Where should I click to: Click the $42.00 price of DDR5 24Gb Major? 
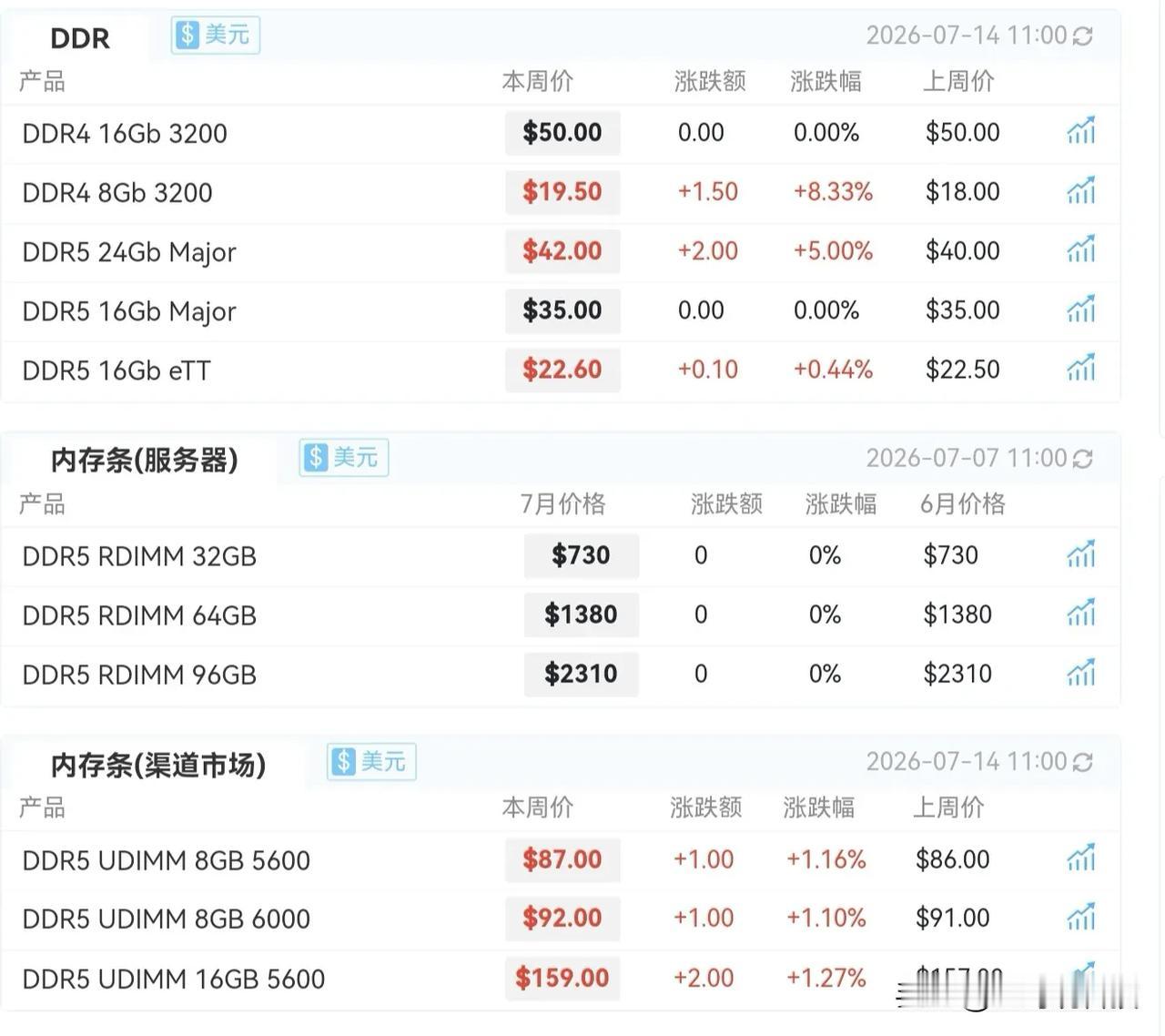[x=562, y=251]
